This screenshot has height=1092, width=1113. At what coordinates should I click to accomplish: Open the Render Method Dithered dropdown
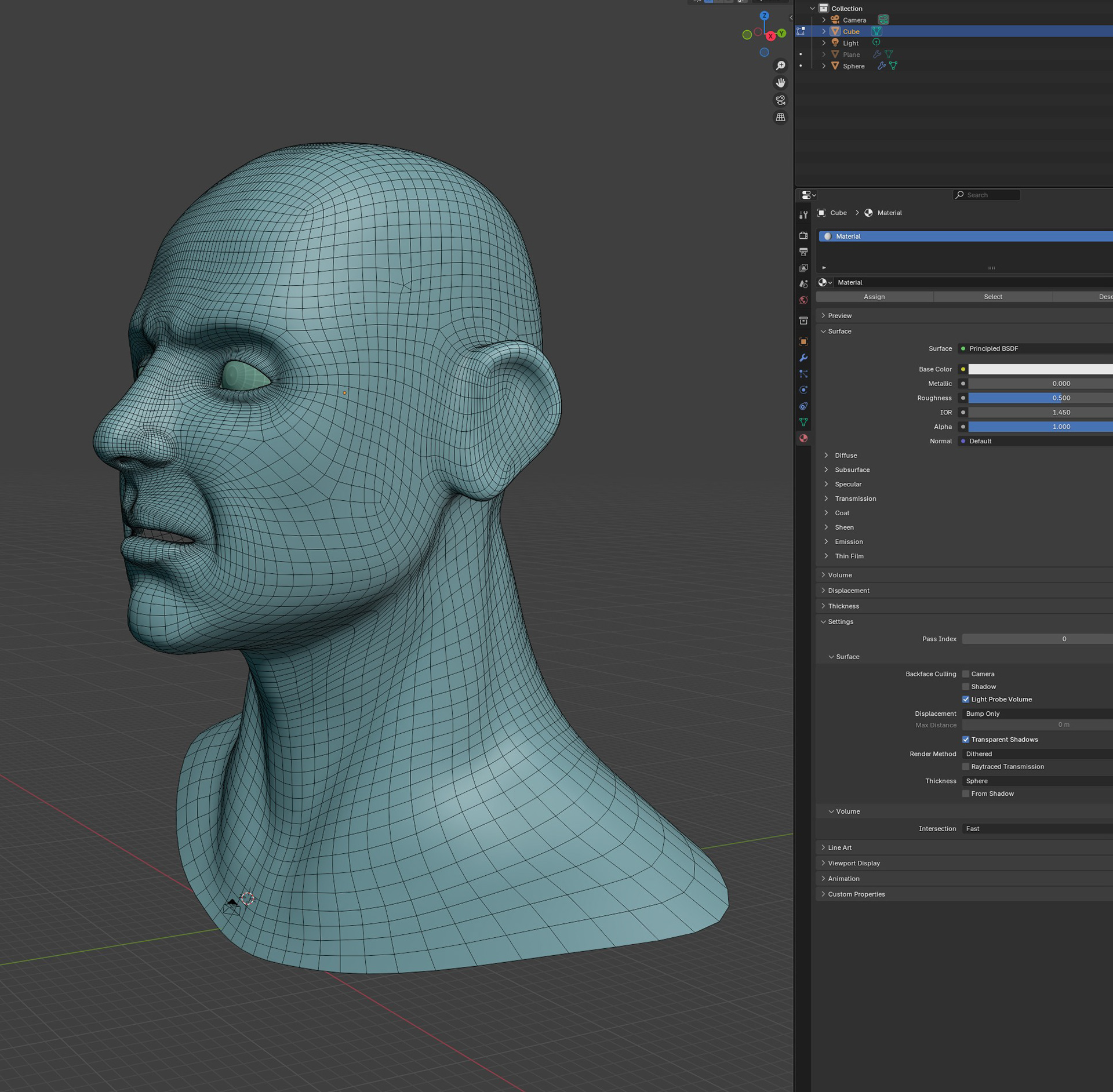click(x=1036, y=754)
